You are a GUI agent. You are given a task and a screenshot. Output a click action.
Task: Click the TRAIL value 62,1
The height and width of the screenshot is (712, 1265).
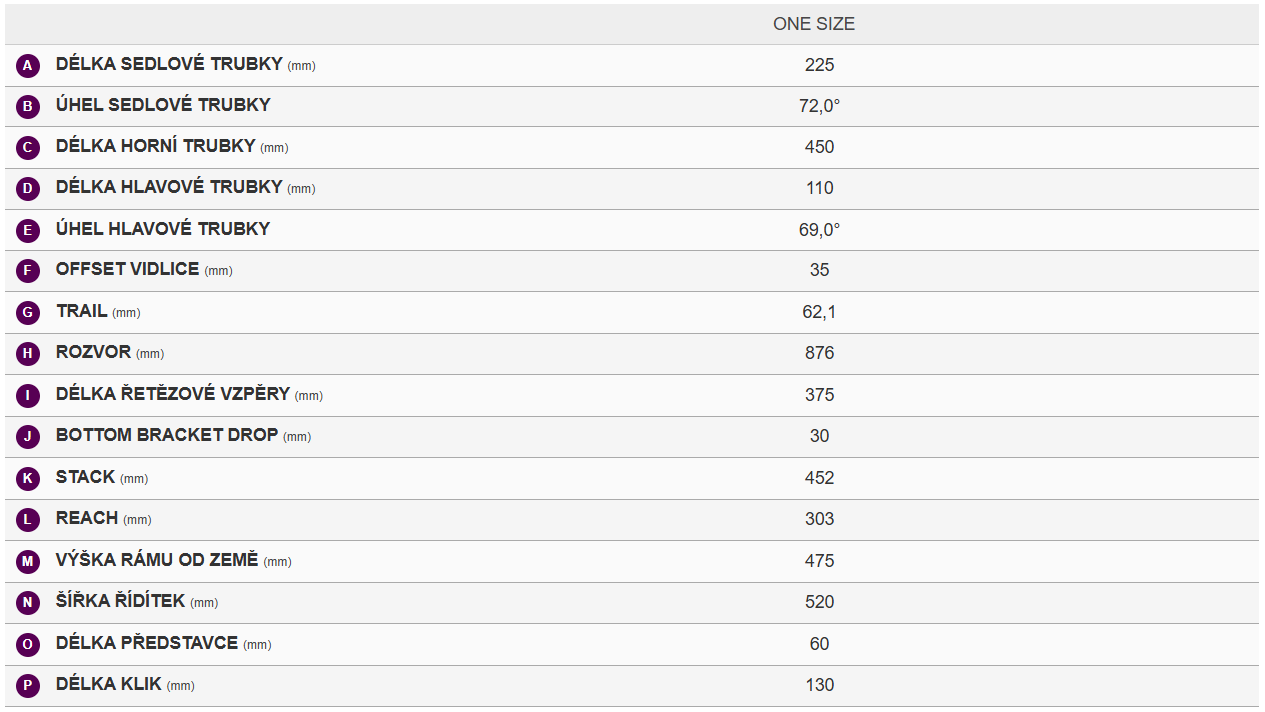tap(819, 312)
